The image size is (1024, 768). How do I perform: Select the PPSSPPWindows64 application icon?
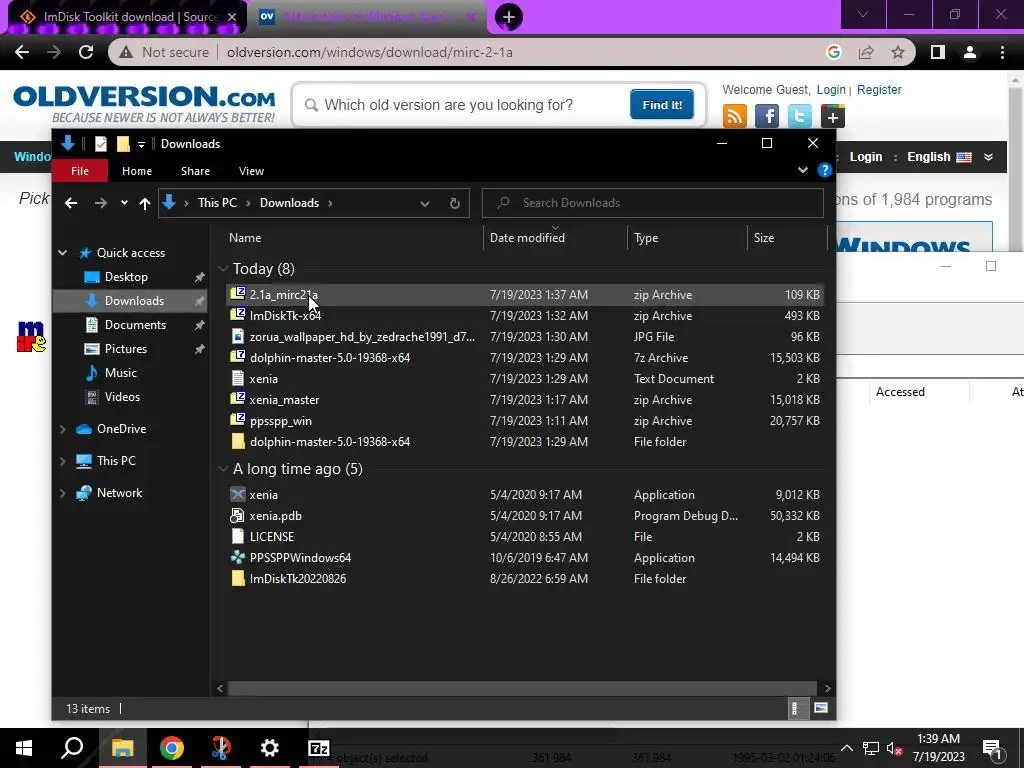(x=238, y=557)
